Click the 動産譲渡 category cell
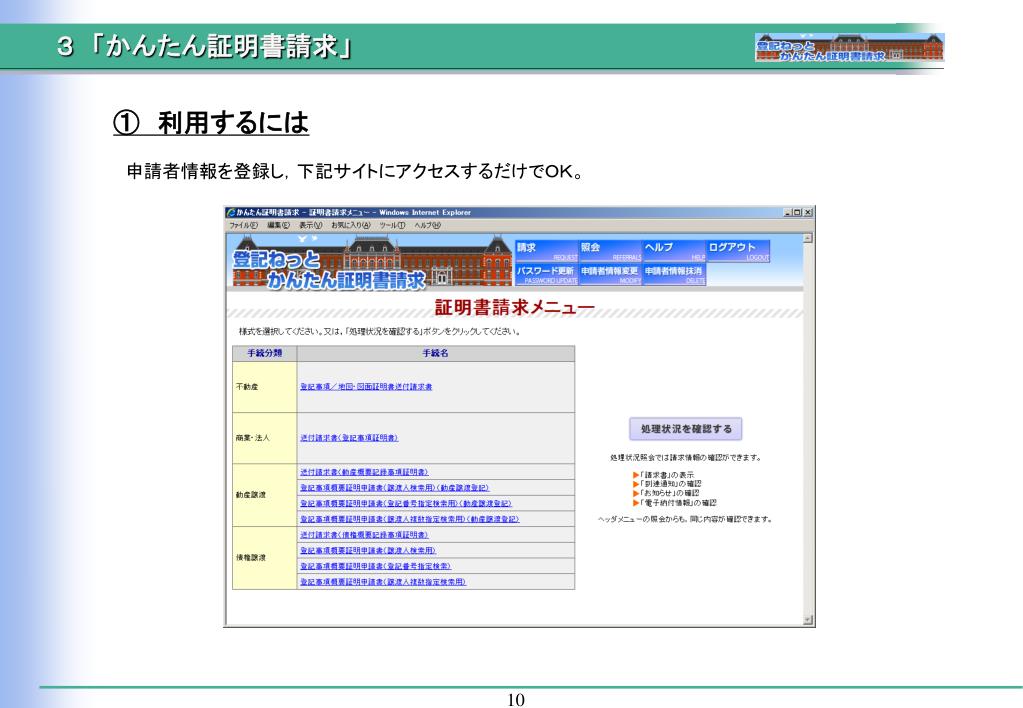 [265, 495]
